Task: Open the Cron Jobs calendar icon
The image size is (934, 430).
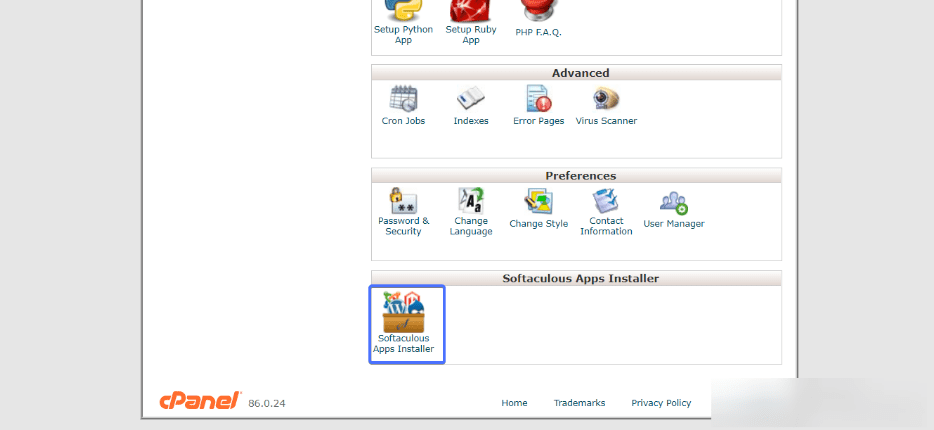Action: click(x=404, y=98)
